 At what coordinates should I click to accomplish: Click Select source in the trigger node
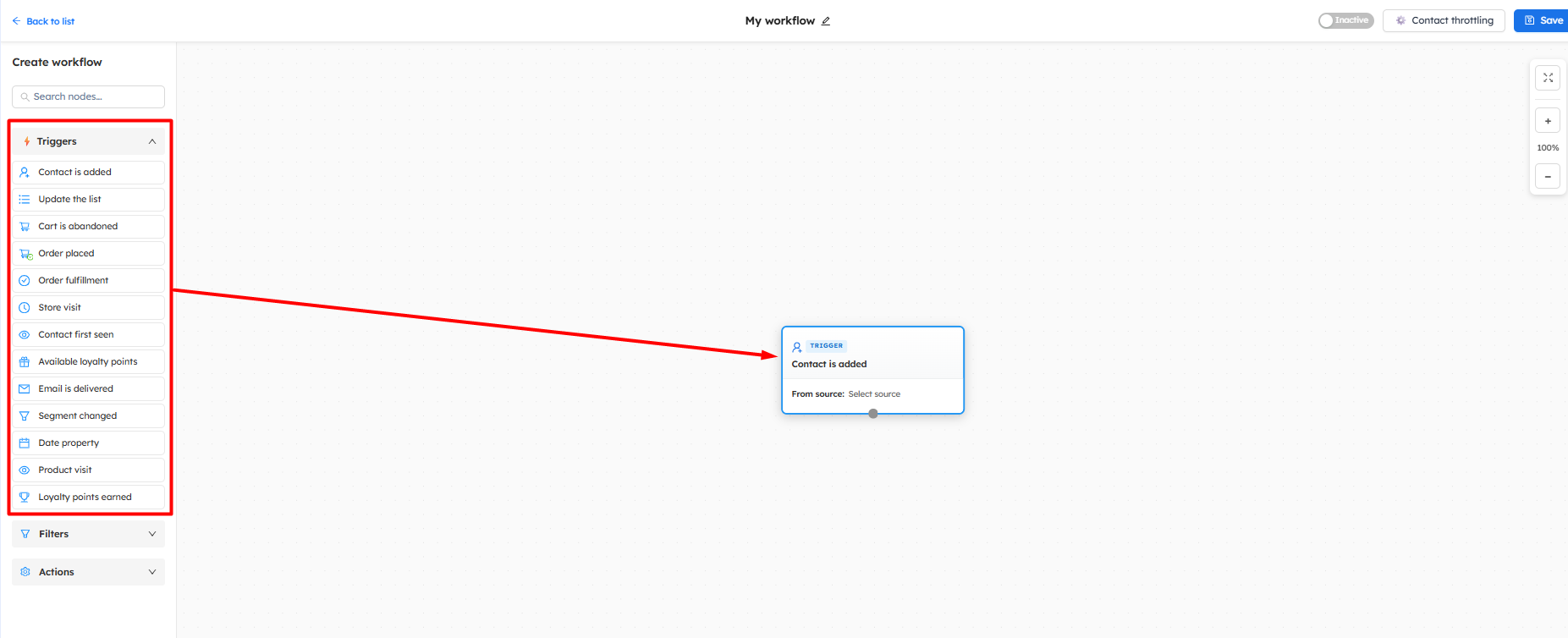(874, 394)
